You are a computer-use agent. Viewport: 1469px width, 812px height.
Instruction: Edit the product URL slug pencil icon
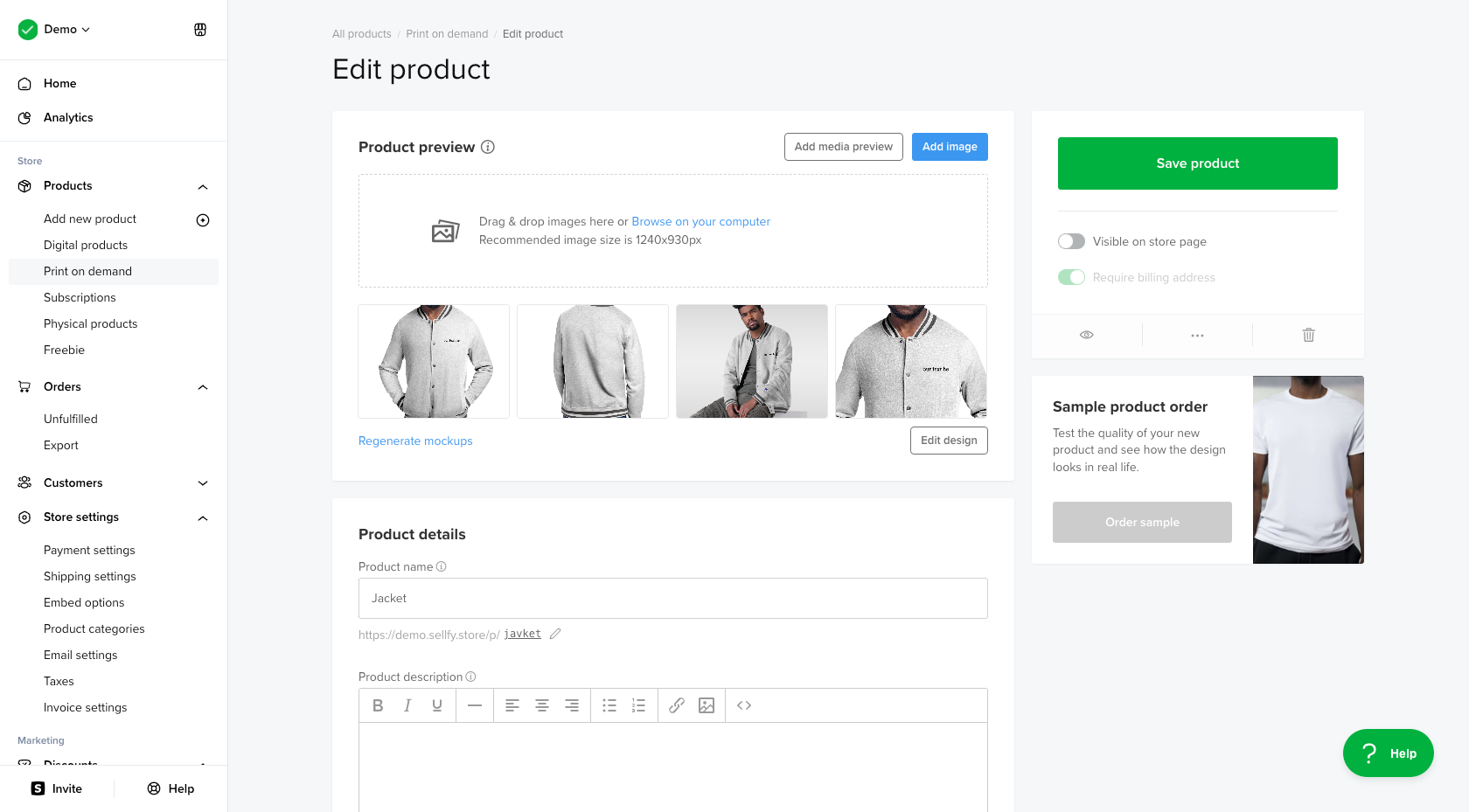[x=555, y=634]
